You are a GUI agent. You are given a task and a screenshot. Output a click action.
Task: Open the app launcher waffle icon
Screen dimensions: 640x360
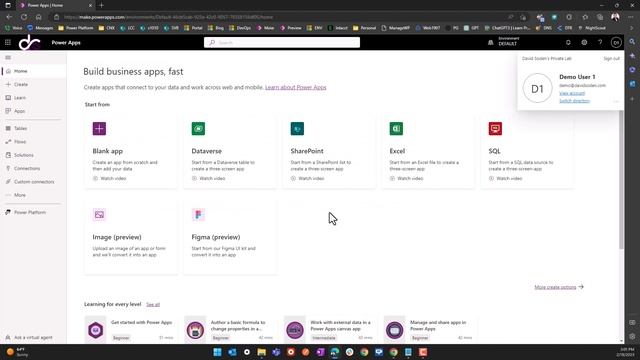tap(8, 42)
